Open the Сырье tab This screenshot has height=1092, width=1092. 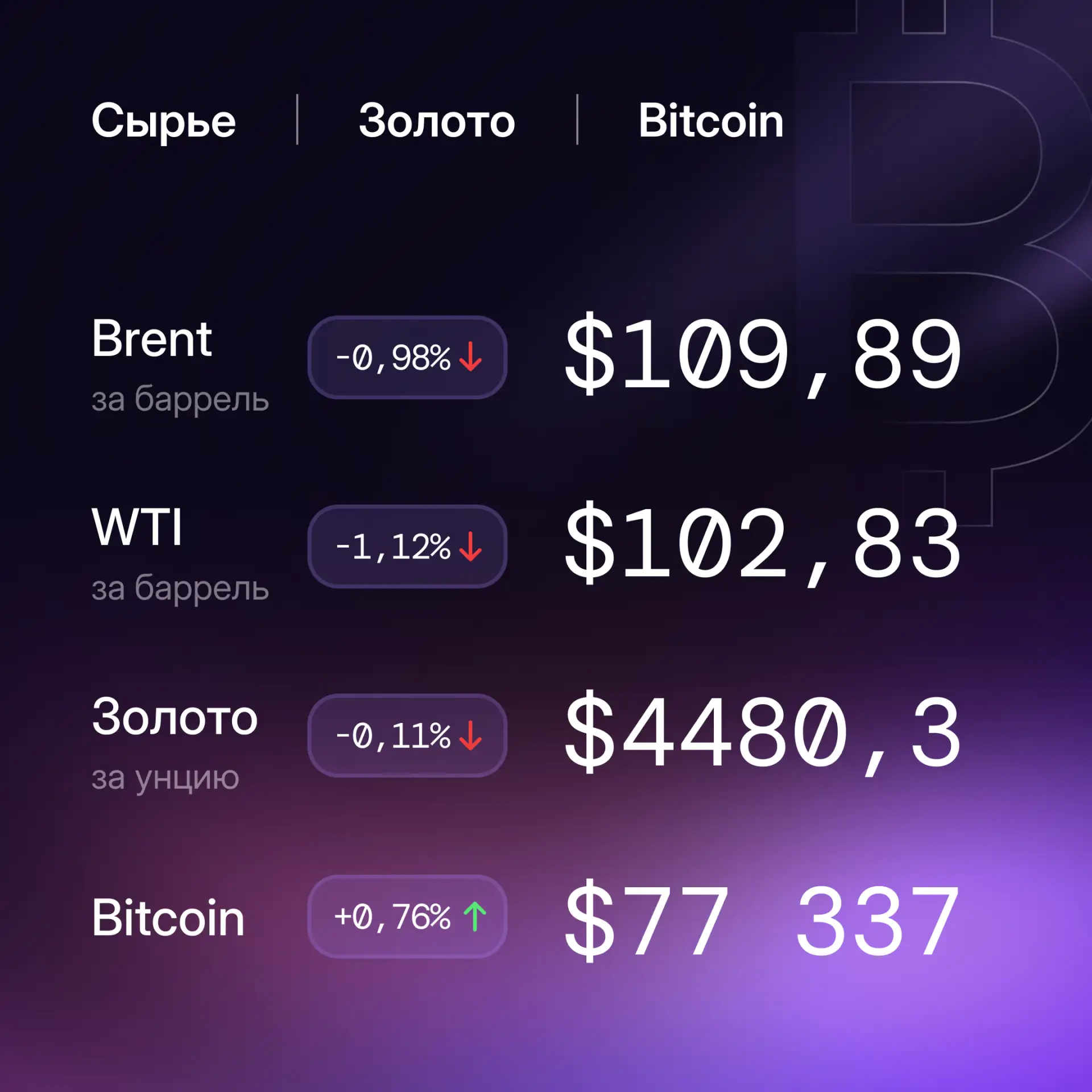click(163, 121)
